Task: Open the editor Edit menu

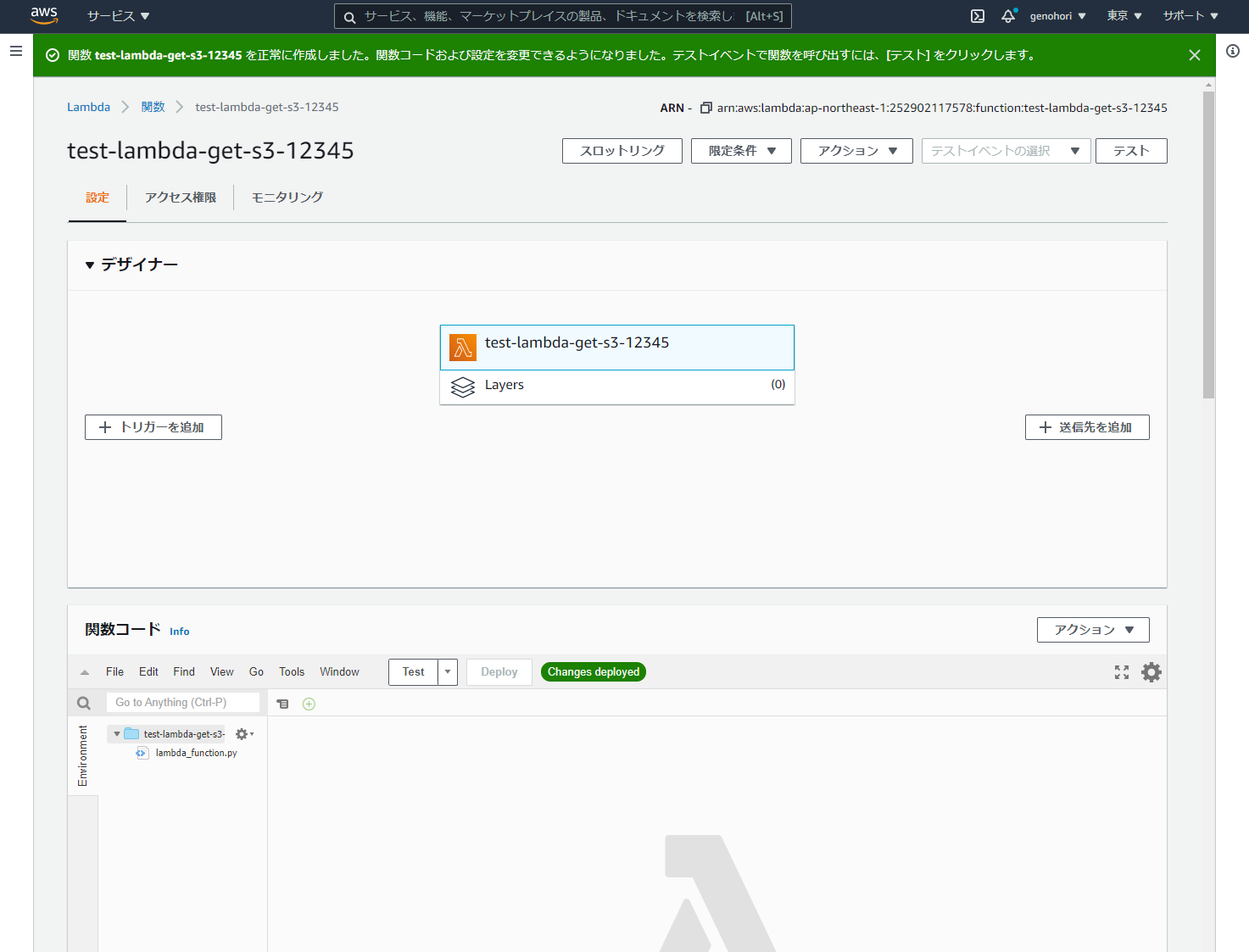Action: click(148, 672)
